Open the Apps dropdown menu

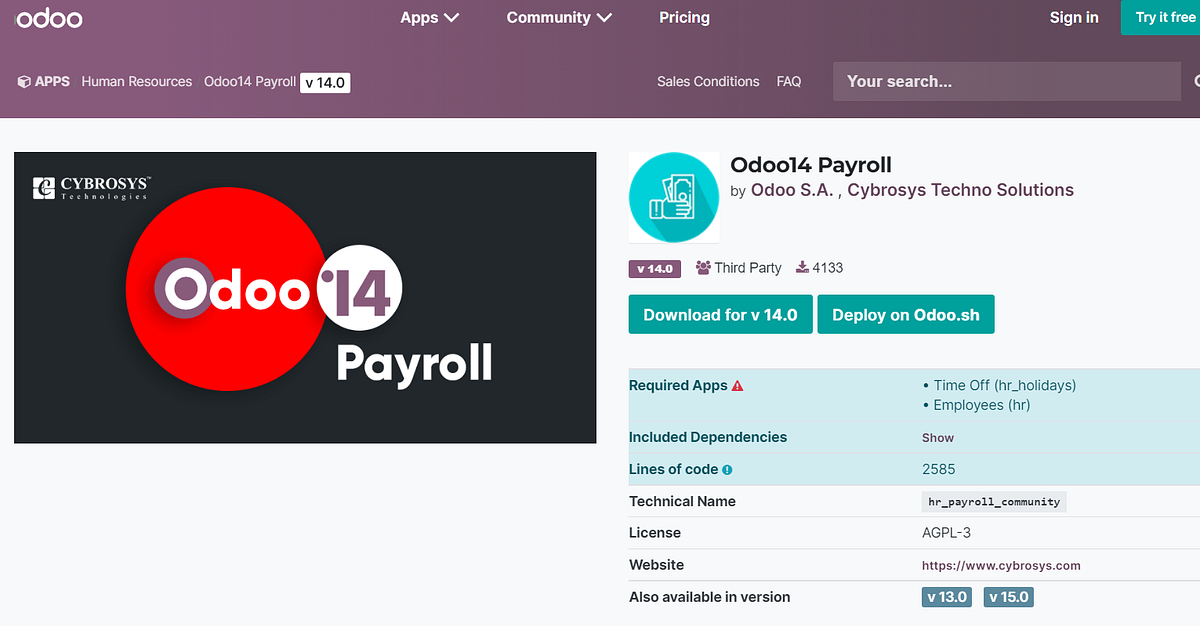tap(429, 17)
